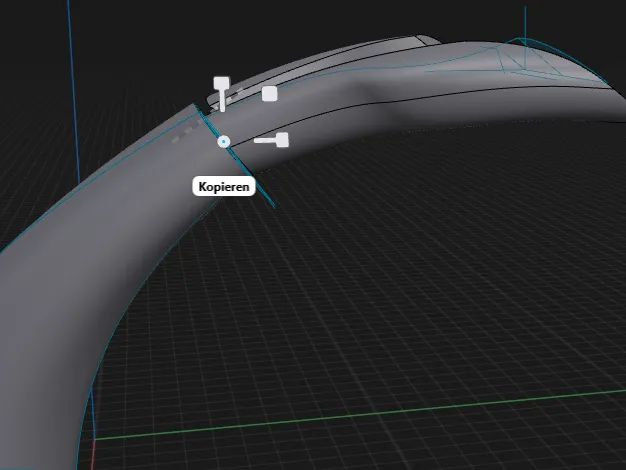Click the Kopieren tooltip label
This screenshot has height=470, width=626.
[x=224, y=186]
